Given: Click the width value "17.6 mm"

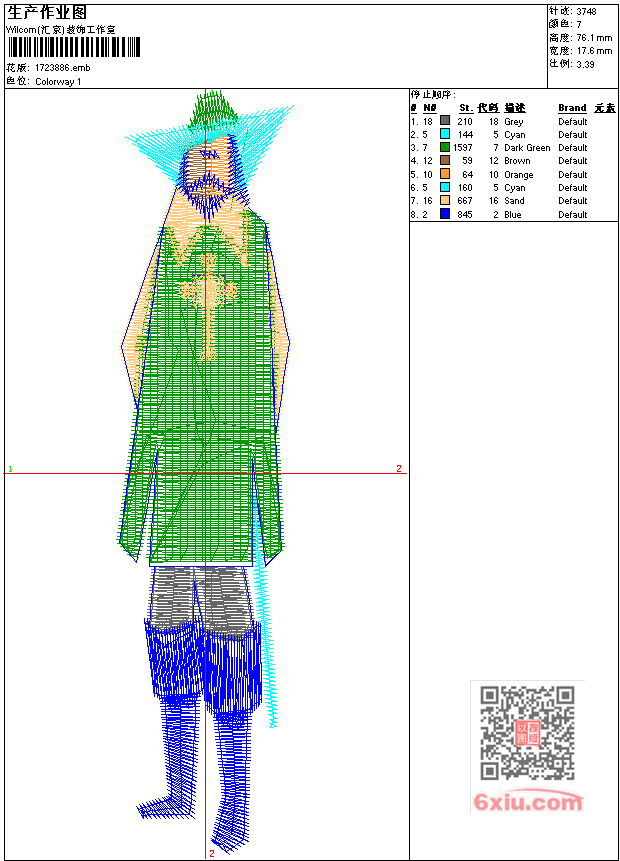Looking at the screenshot, I should pos(594,51).
